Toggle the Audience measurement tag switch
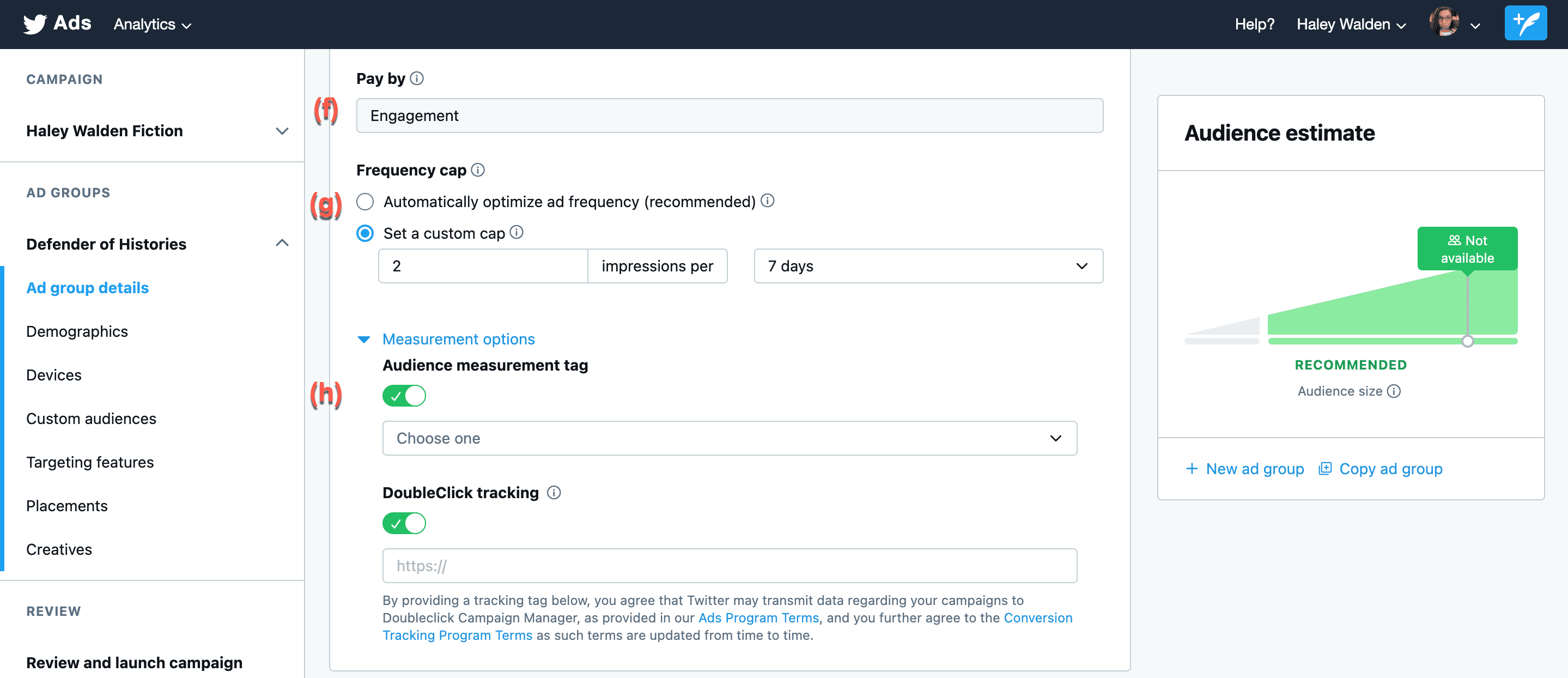Image resolution: width=1568 pixels, height=678 pixels. click(404, 395)
